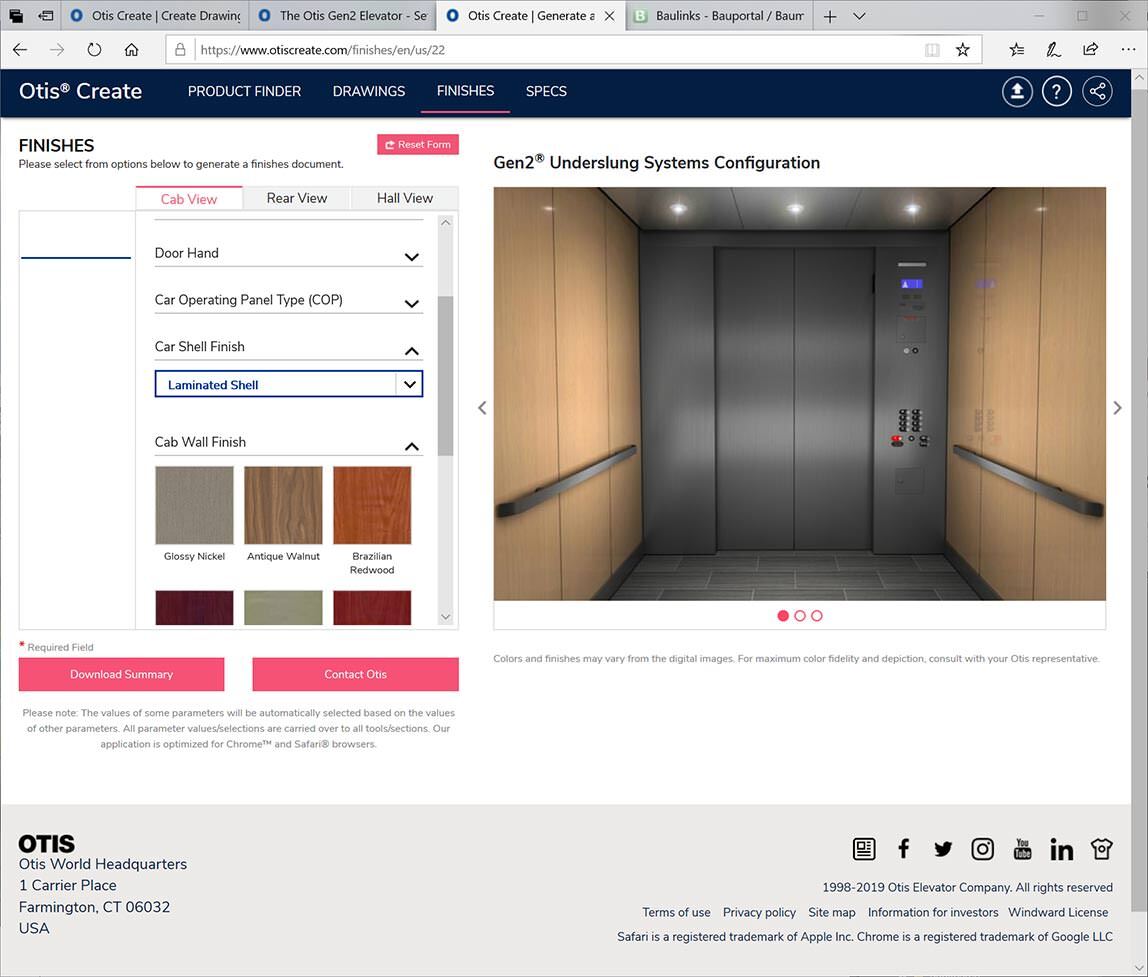Show the next elevator preview image

click(1117, 408)
